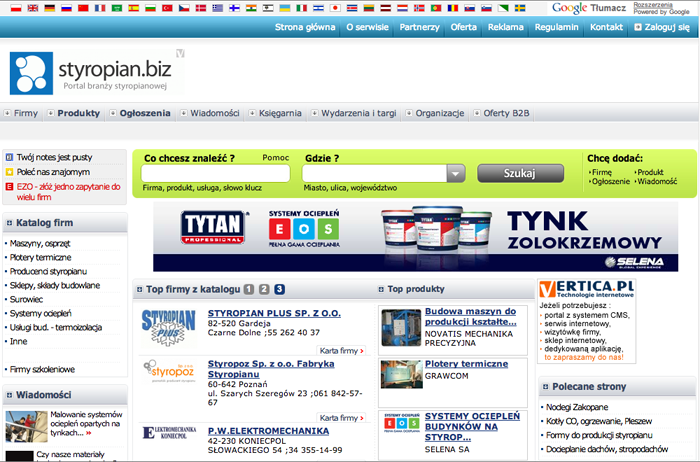The image size is (700, 462).
Task: Click the Russian flag icon
Action: coord(67,8)
